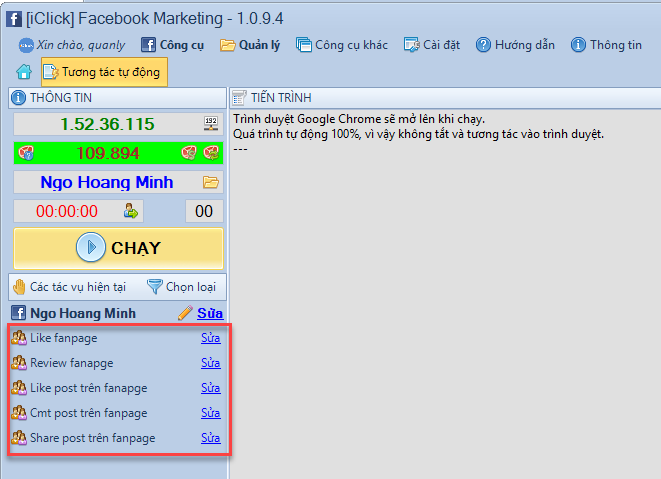Click the THÔNG TIN panel info icon
Screen dimensions: 661x479
click(18, 98)
